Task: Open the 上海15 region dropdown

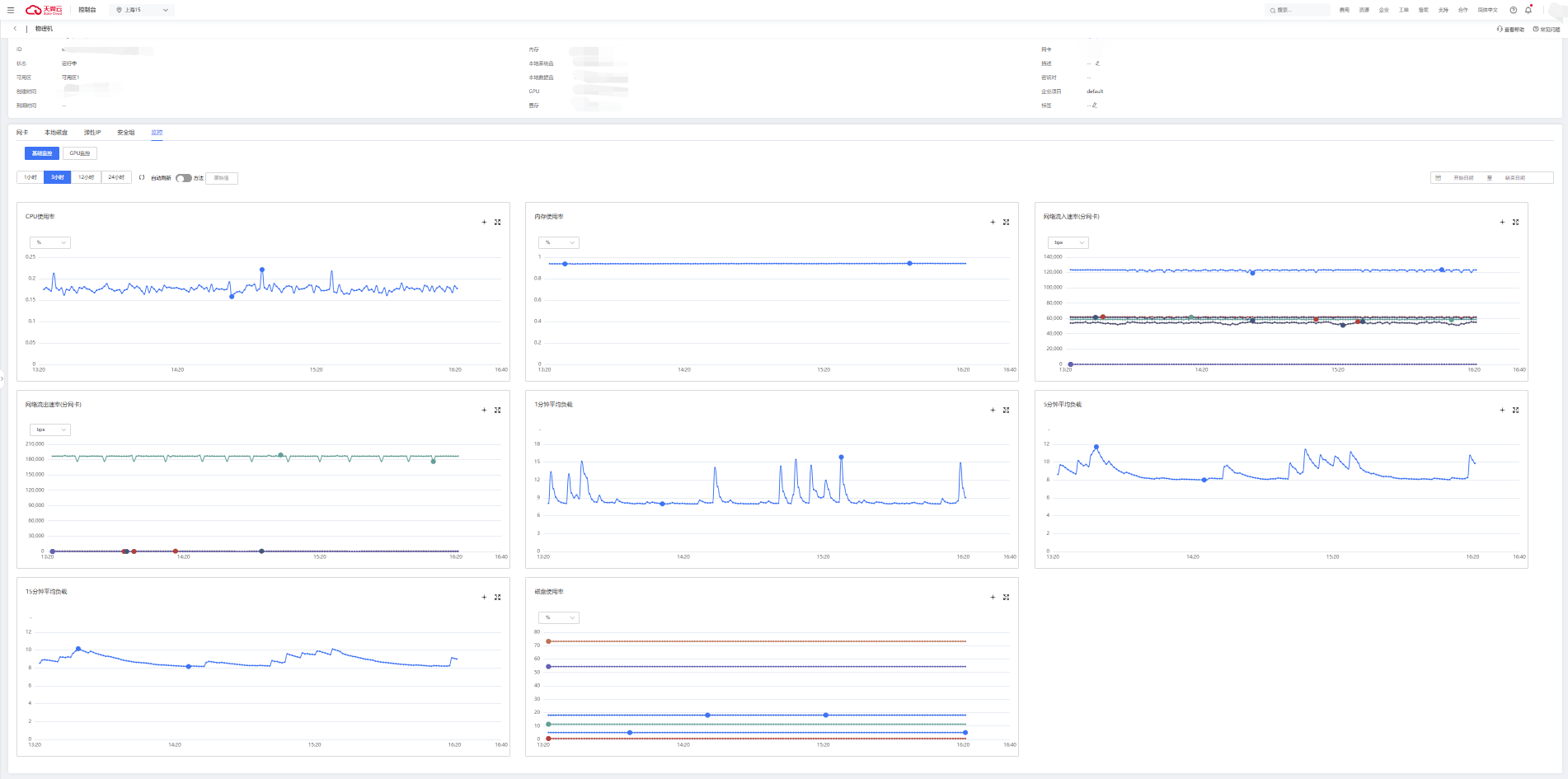Action: pos(143,10)
